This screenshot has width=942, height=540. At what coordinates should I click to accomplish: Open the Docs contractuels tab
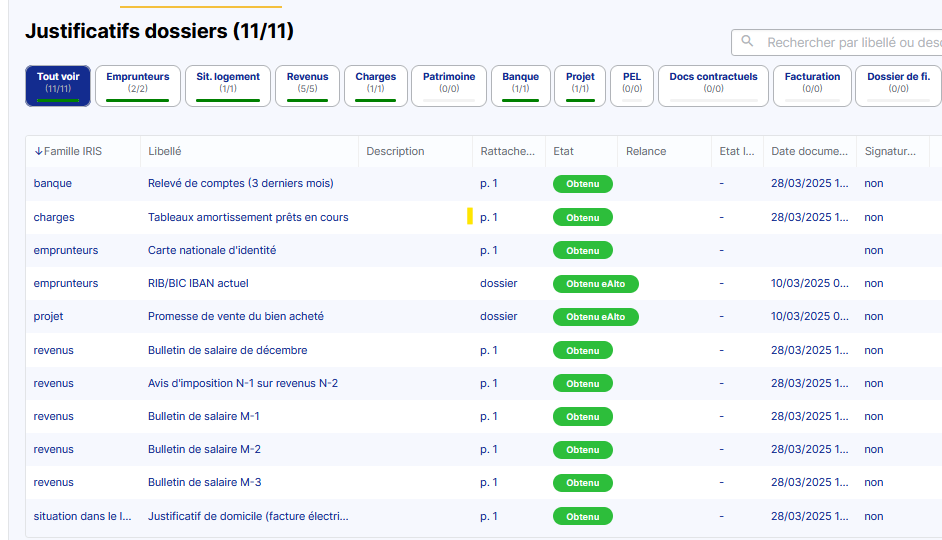(x=713, y=86)
